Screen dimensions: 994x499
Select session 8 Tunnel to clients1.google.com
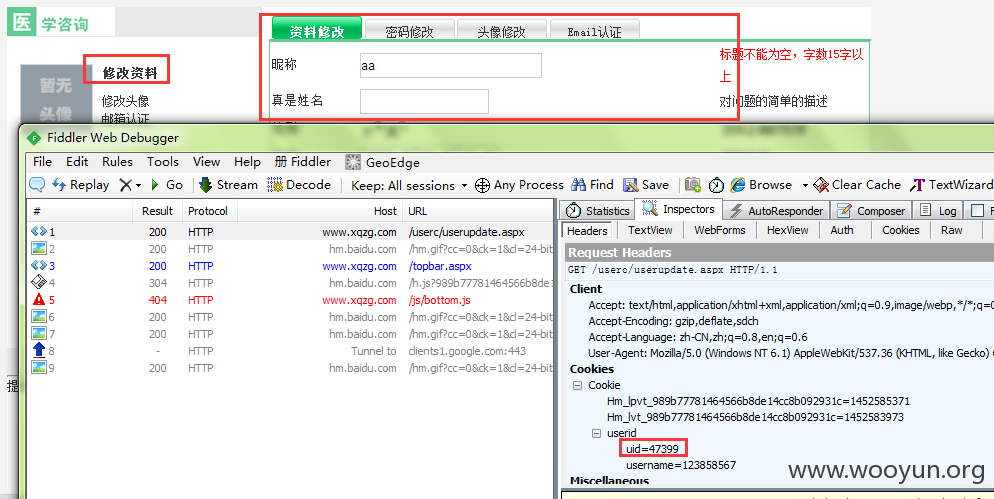[x=291, y=351]
